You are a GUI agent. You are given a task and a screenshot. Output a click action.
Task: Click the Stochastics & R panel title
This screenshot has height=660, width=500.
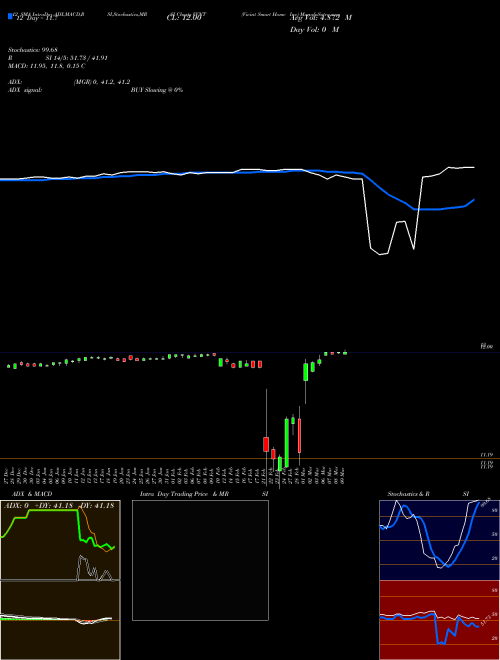[408, 494]
